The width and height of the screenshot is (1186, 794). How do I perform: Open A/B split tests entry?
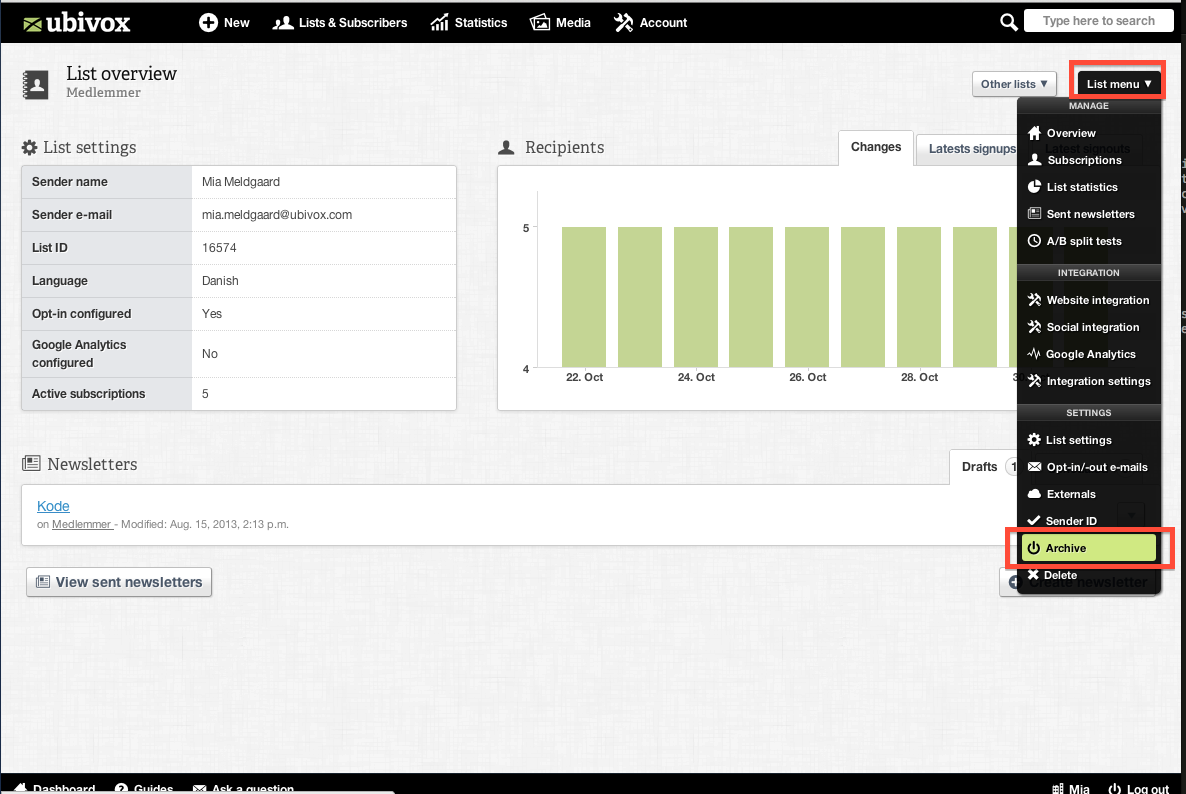click(x=1088, y=241)
